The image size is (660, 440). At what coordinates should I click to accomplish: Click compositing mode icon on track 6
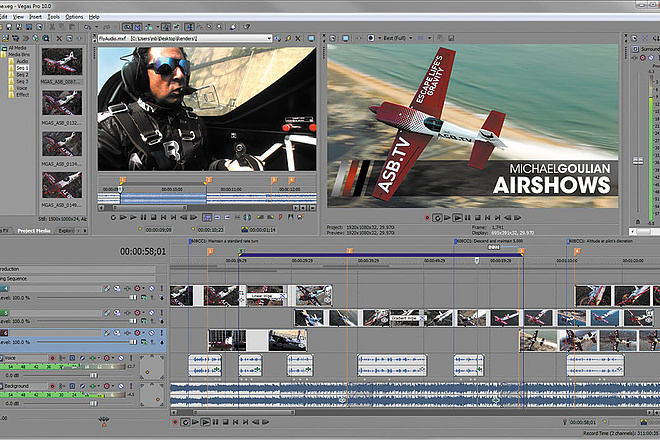(x=144, y=342)
